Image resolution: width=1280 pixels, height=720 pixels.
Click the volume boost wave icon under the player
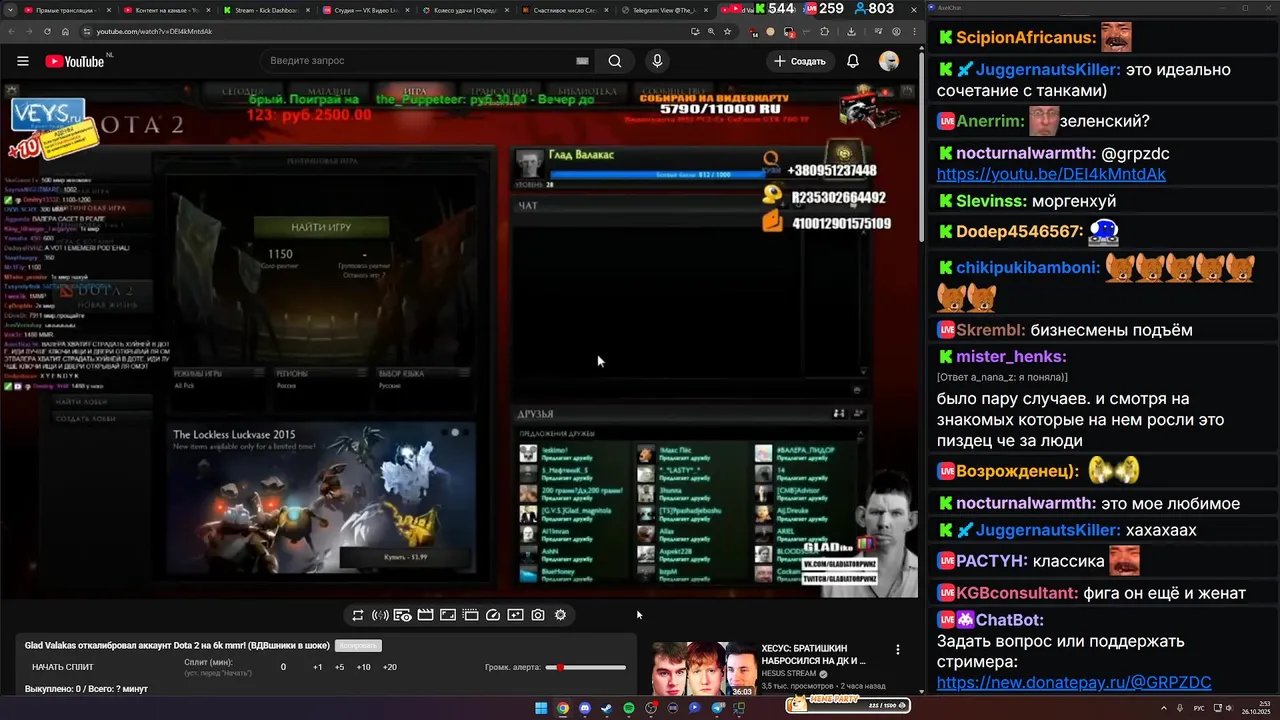coord(380,615)
